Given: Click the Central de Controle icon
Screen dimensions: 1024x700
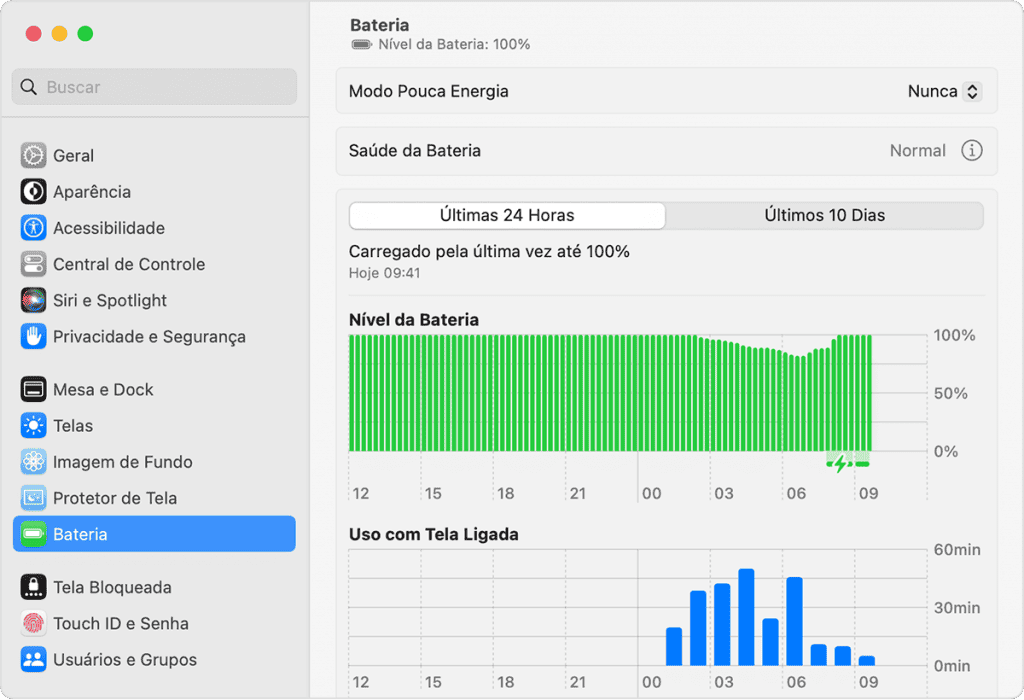Looking at the screenshot, I should point(33,264).
